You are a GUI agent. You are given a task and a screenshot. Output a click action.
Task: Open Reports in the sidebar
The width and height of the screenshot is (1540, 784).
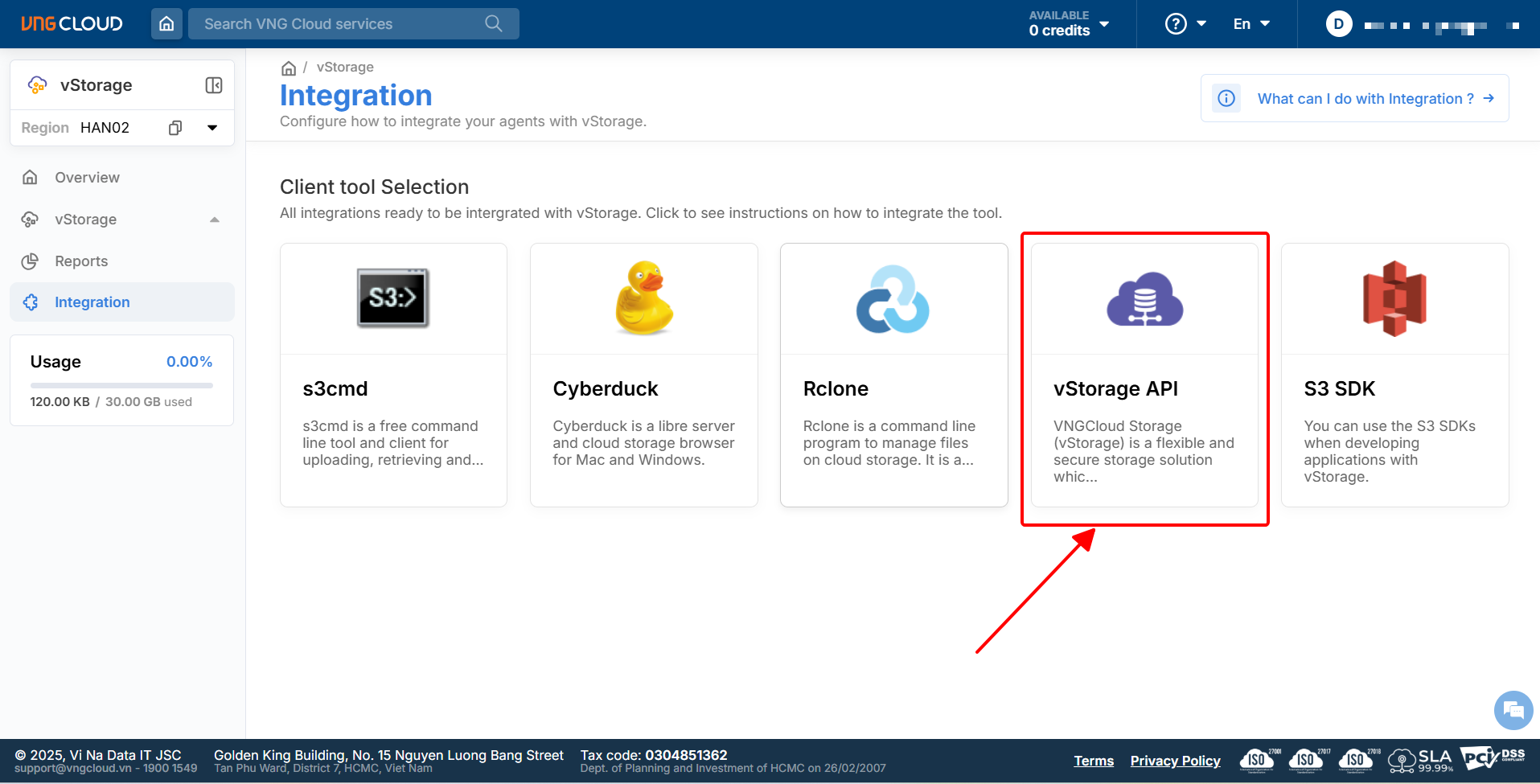click(x=81, y=261)
